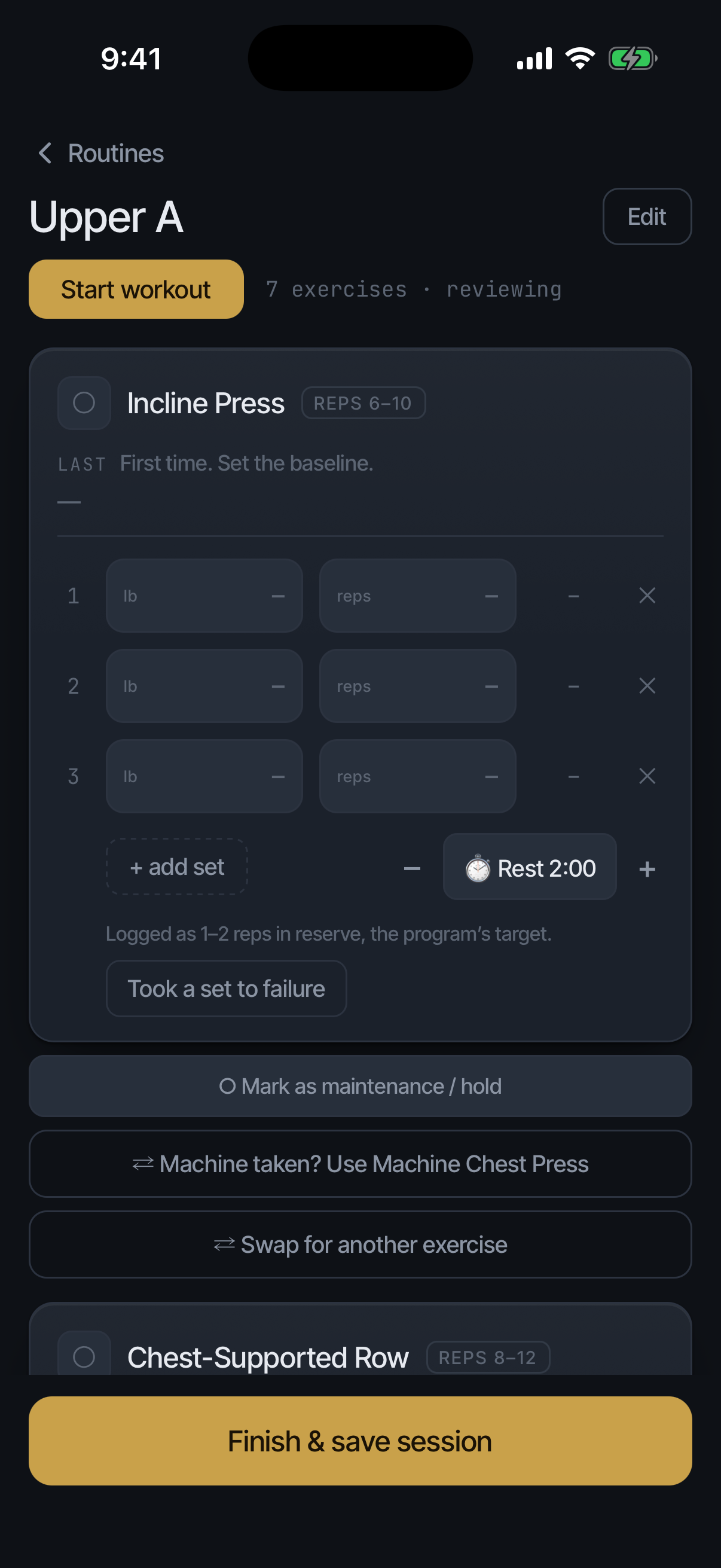Image resolution: width=721 pixels, height=1568 pixels.
Task: Tap the Rest 2:00 stopwatch timer
Action: (529, 867)
